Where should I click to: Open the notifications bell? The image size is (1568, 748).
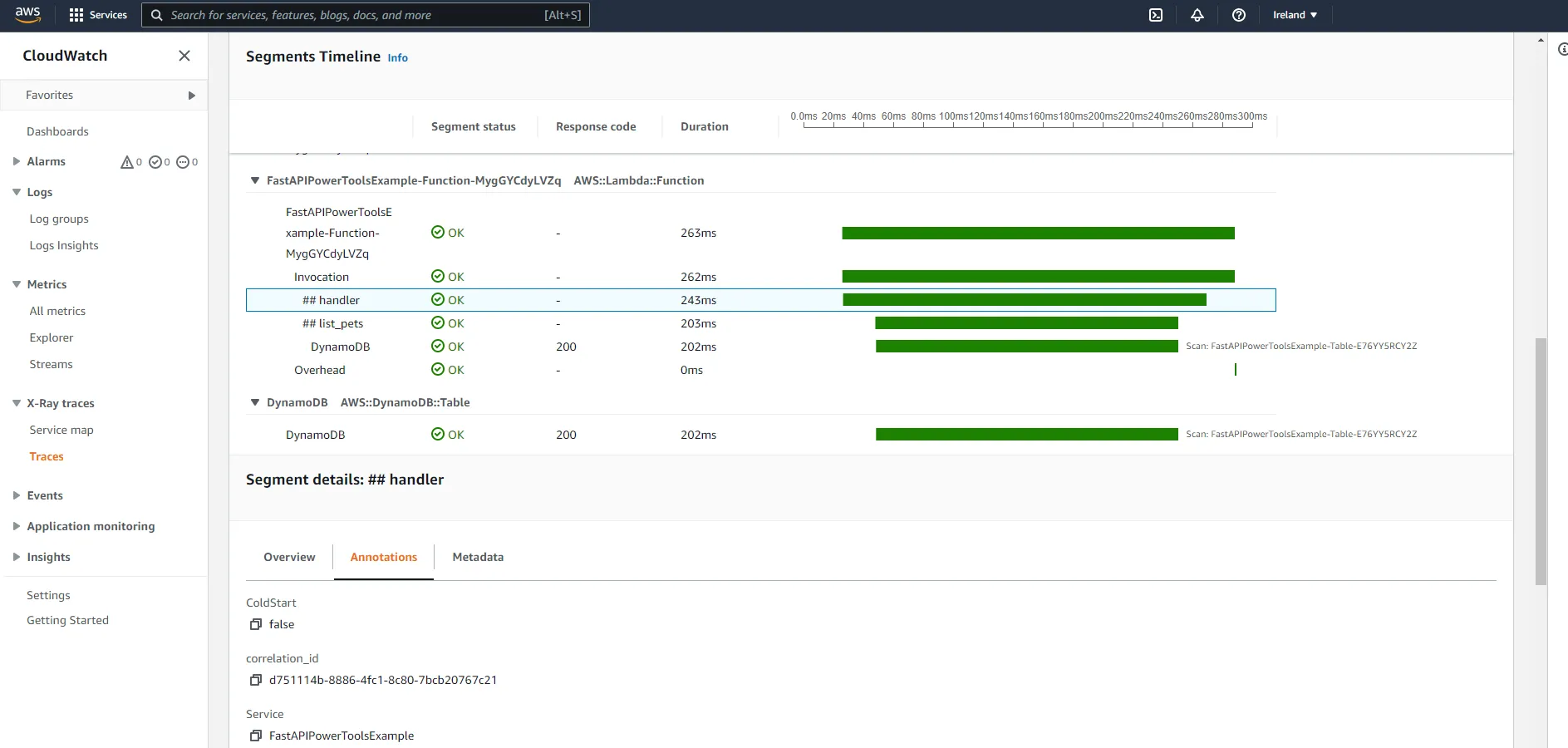pyautogui.click(x=1197, y=14)
